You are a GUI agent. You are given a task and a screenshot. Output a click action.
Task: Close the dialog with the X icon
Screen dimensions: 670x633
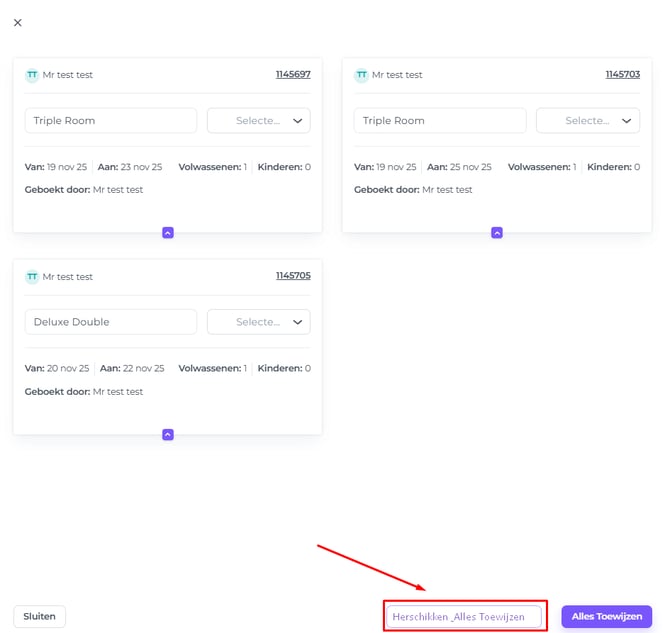(x=17, y=23)
